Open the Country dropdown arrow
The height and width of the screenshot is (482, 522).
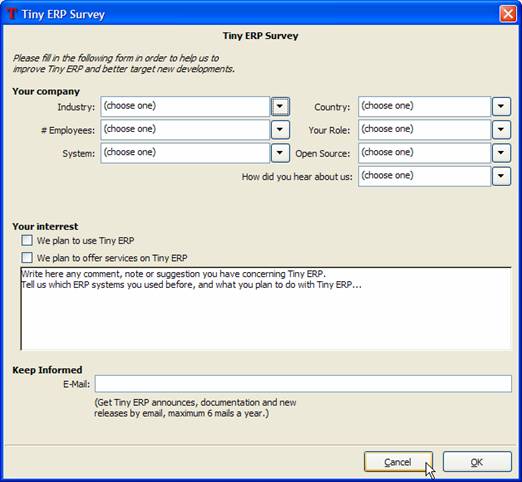[x=501, y=106]
